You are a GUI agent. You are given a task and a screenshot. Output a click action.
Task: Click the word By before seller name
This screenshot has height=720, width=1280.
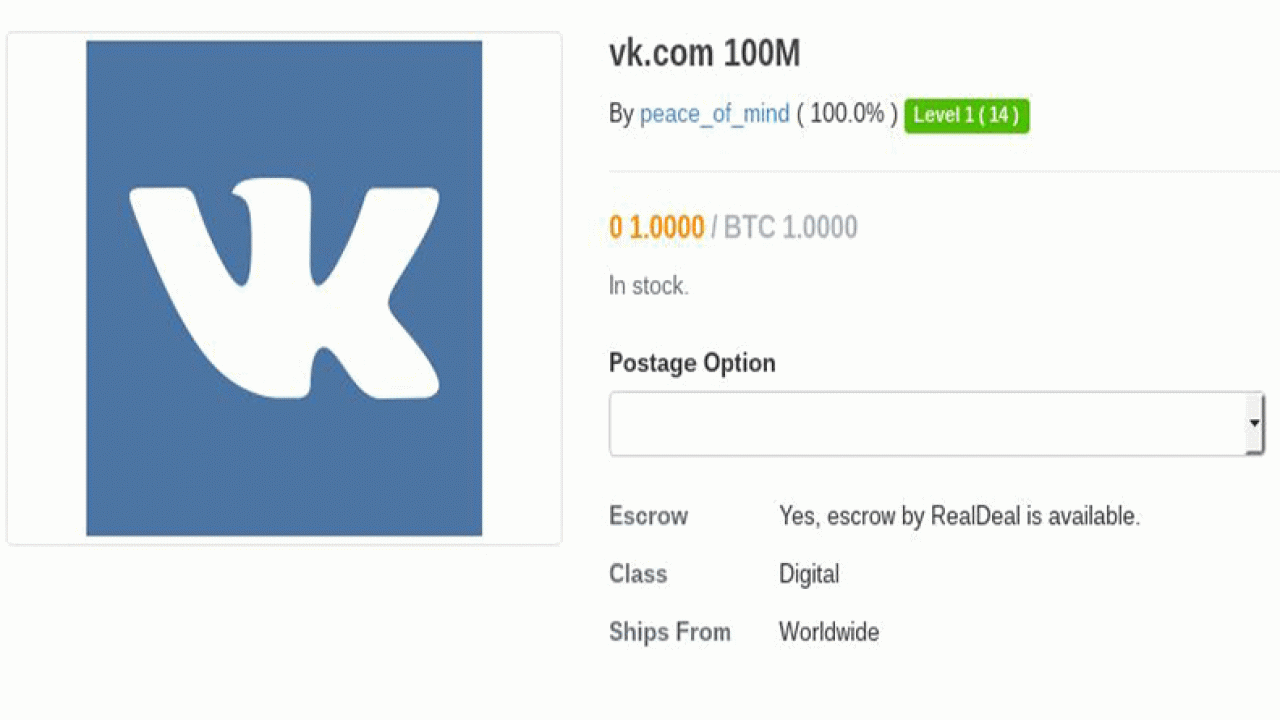pyautogui.click(x=621, y=114)
